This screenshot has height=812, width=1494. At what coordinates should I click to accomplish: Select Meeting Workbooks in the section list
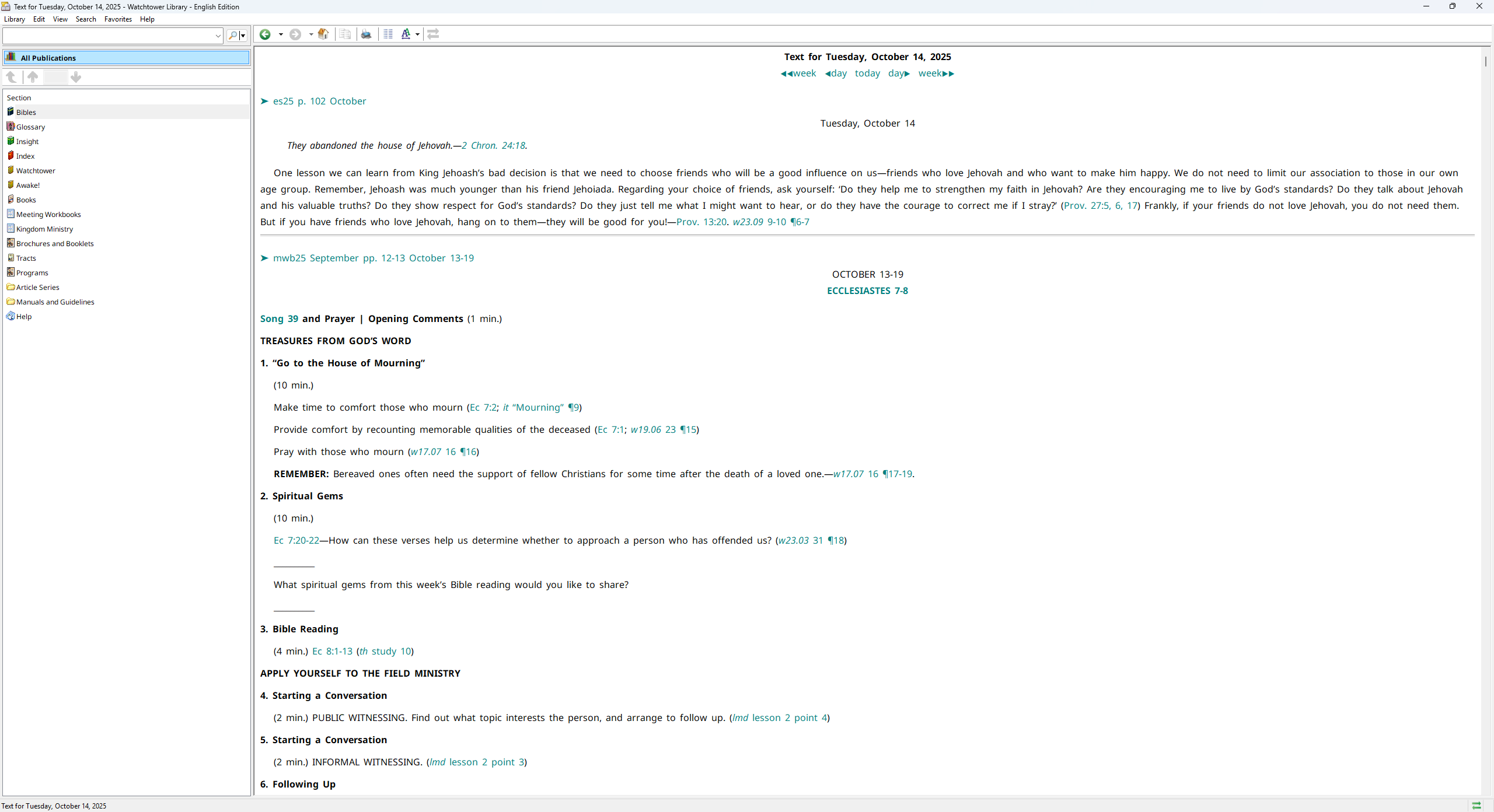tap(48, 215)
